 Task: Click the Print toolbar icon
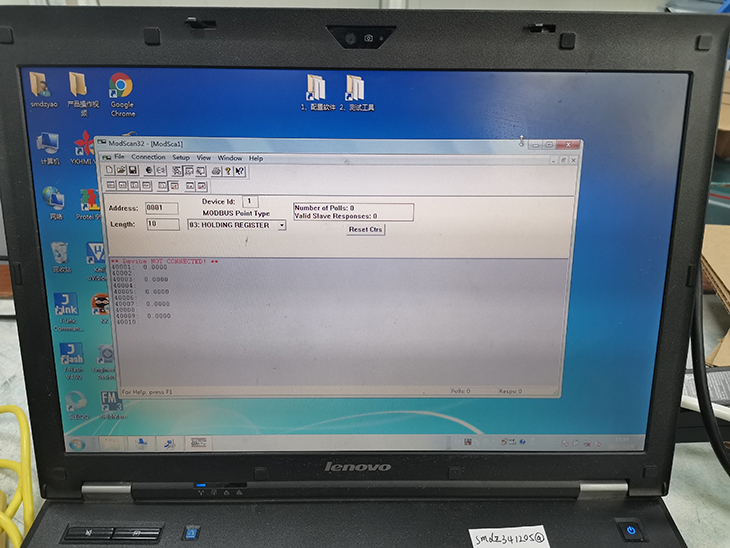(x=215, y=171)
